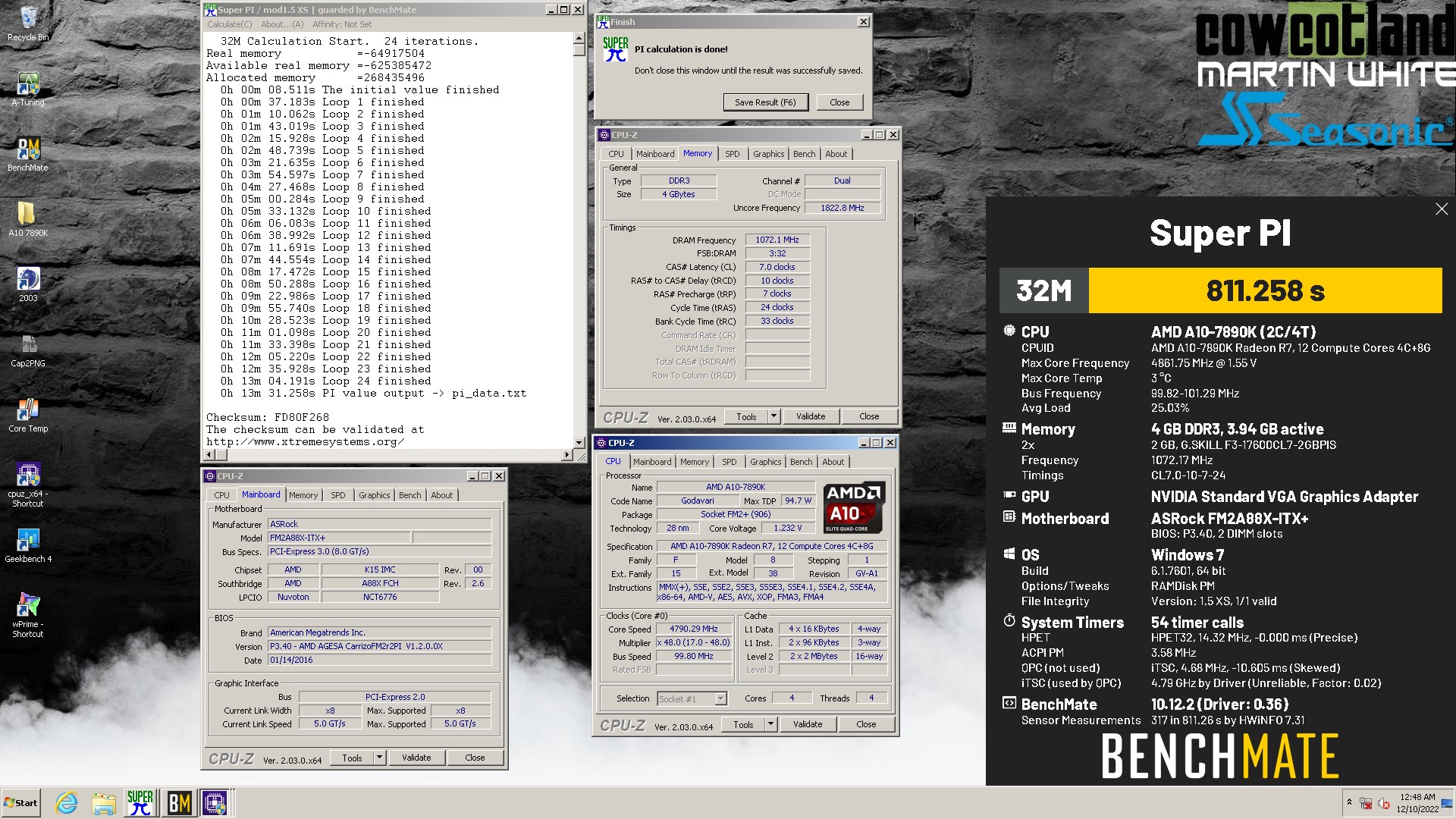The height and width of the screenshot is (819, 1456).
Task: Open Windows Explorer from the taskbar
Action: (104, 803)
